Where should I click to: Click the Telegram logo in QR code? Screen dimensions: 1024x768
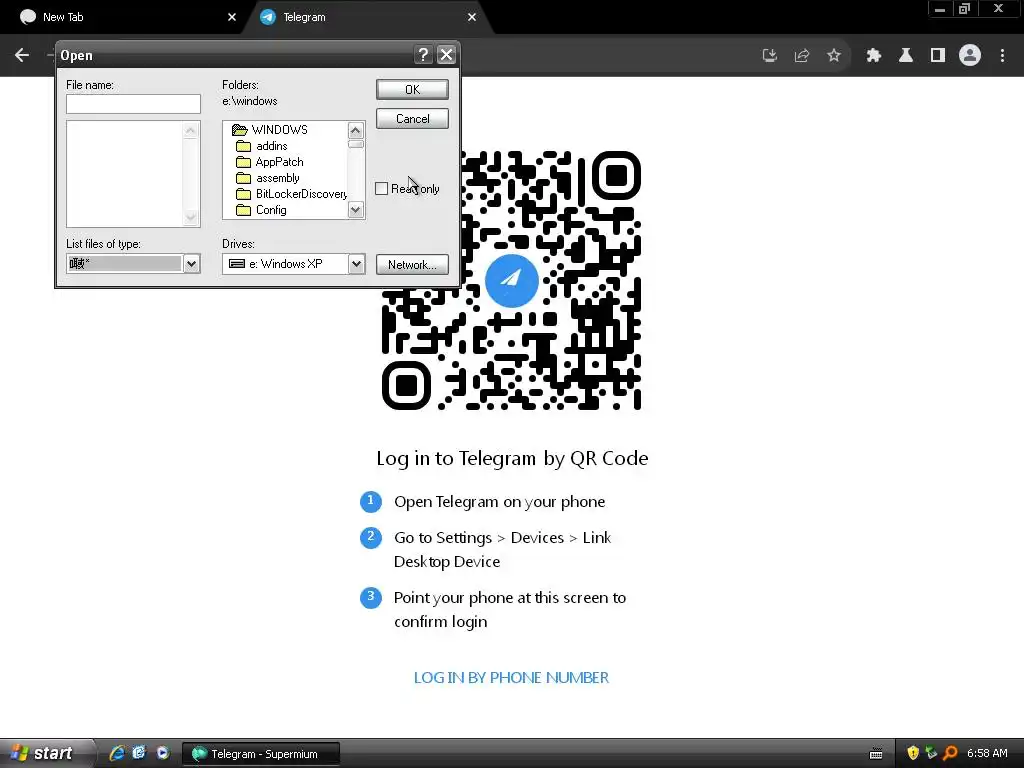[511, 280]
